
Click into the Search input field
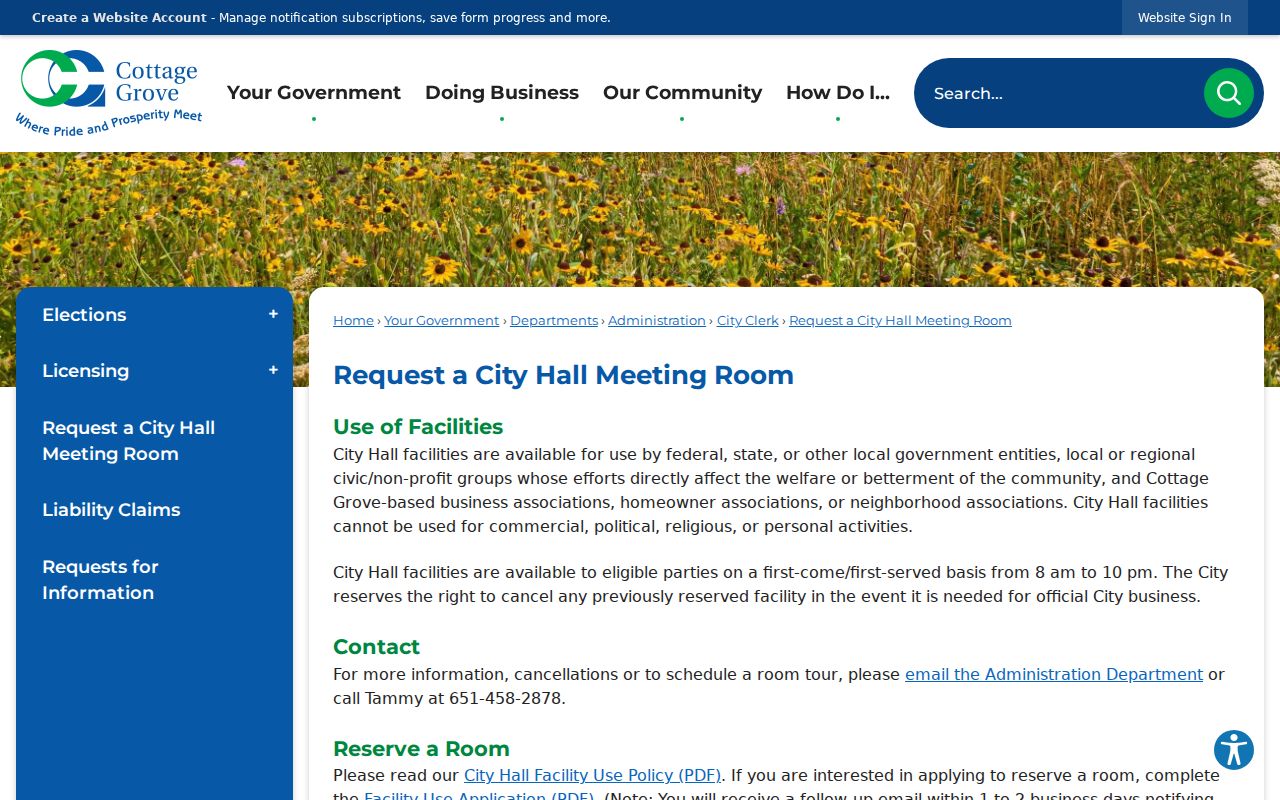pos(1060,93)
